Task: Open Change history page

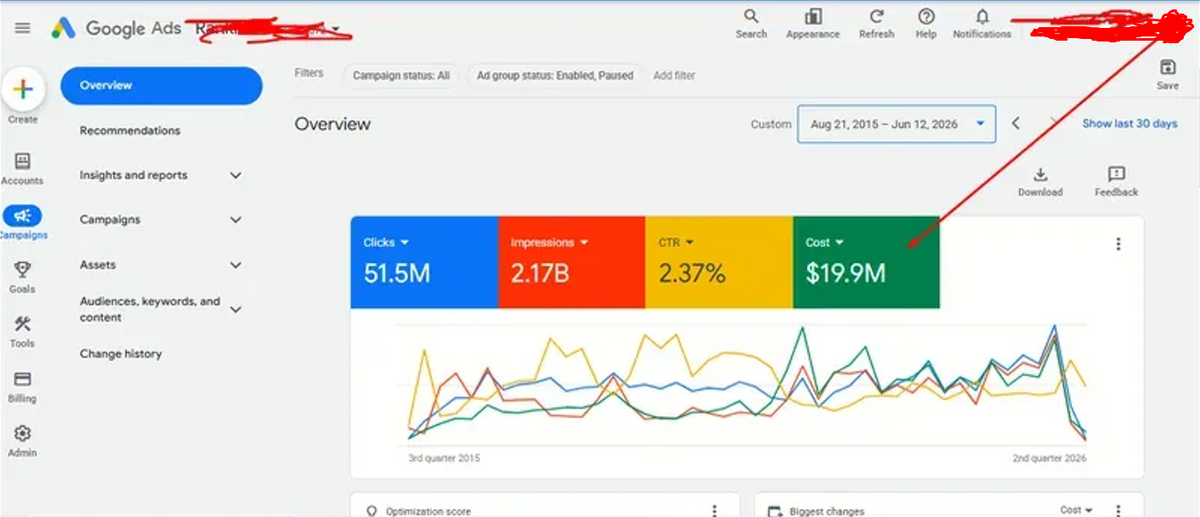Action: click(121, 354)
